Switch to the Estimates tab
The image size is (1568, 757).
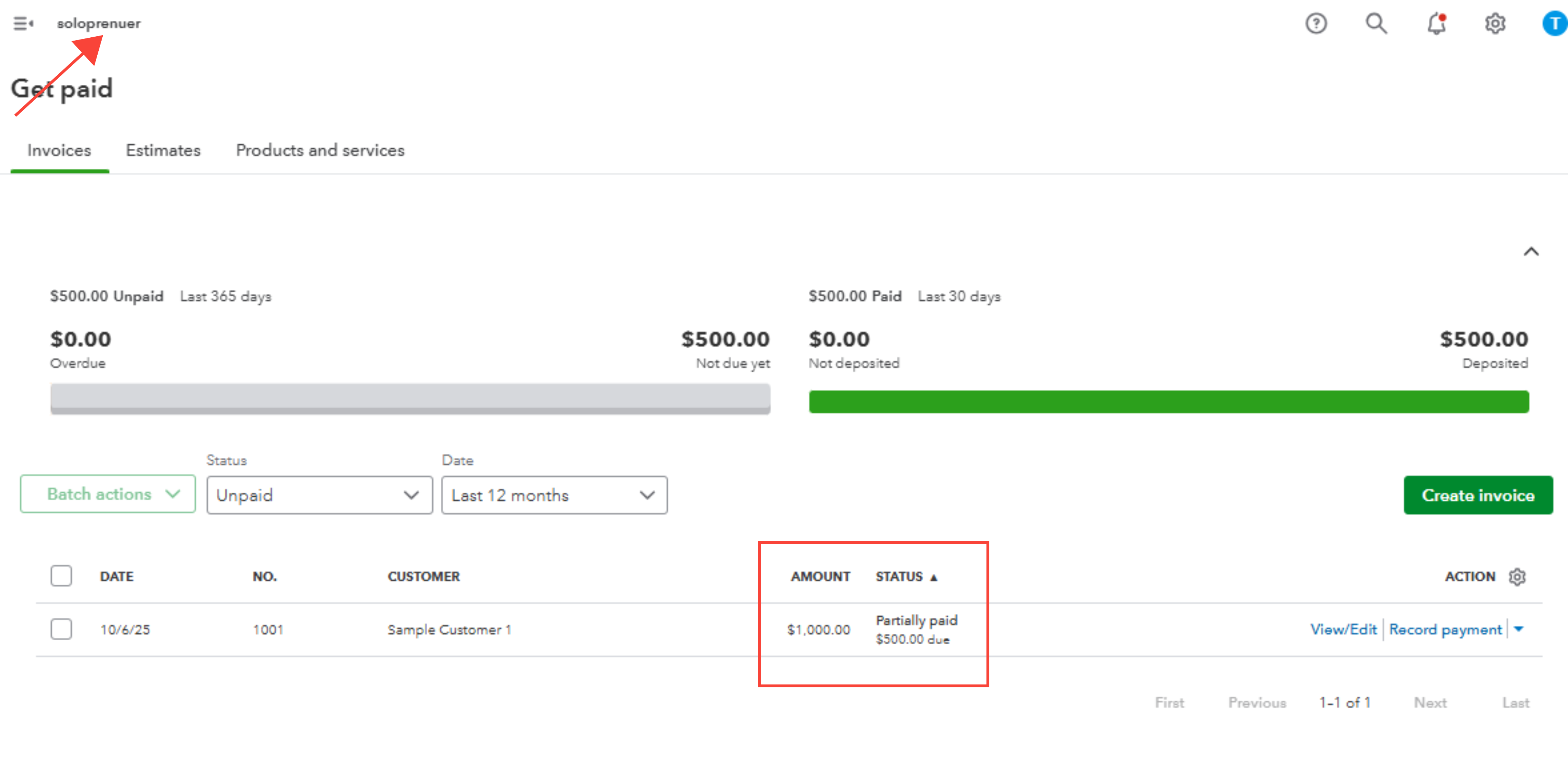click(163, 150)
